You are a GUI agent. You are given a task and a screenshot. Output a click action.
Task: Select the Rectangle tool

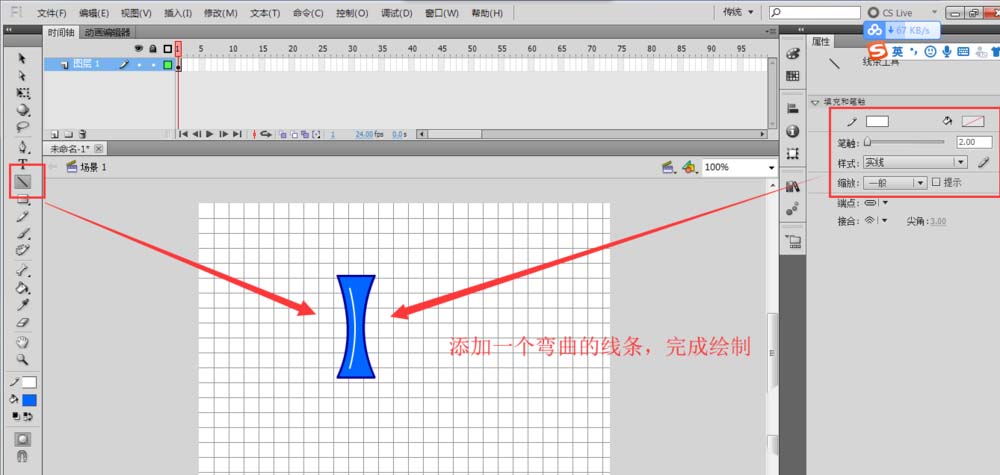coord(22,200)
